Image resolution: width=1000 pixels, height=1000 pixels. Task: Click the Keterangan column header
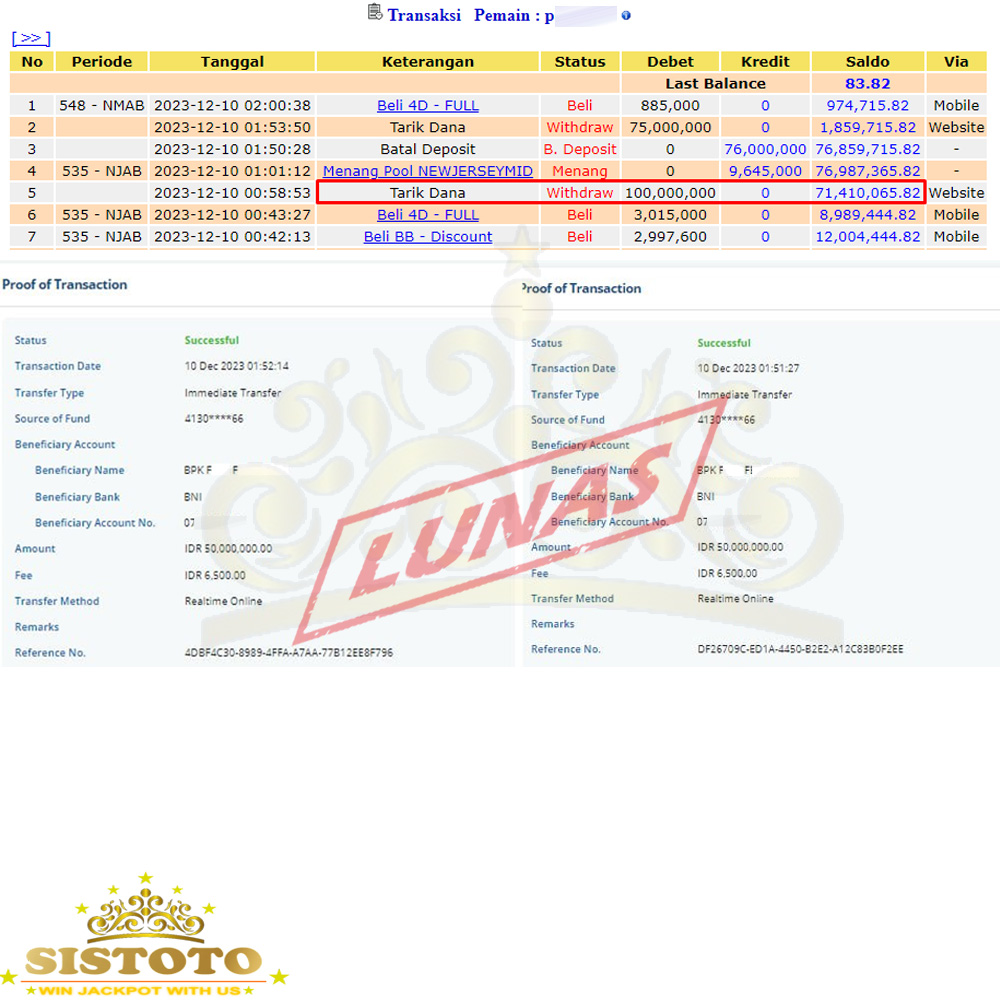(x=427, y=61)
